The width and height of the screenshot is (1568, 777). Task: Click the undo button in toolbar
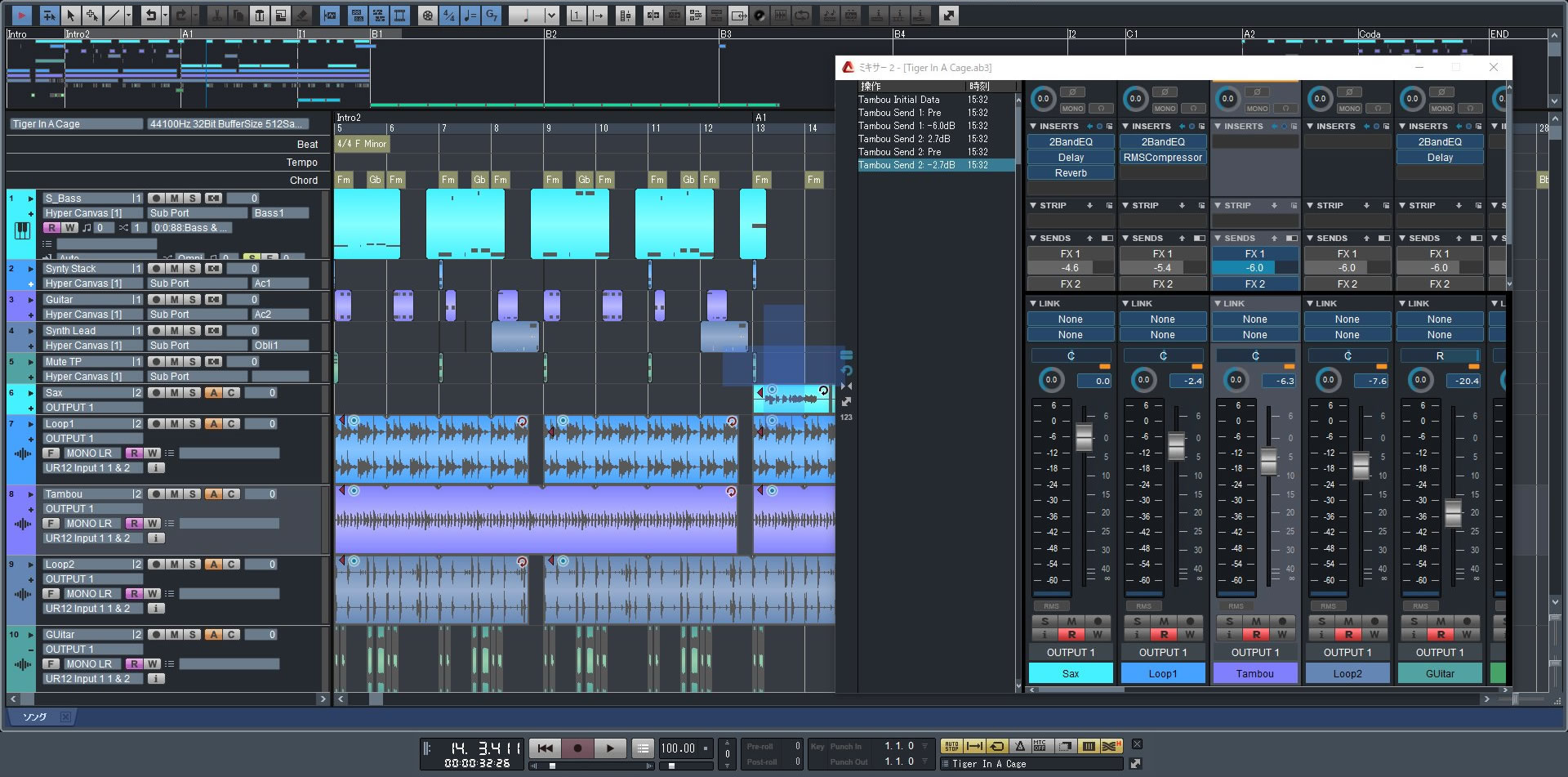[x=149, y=15]
